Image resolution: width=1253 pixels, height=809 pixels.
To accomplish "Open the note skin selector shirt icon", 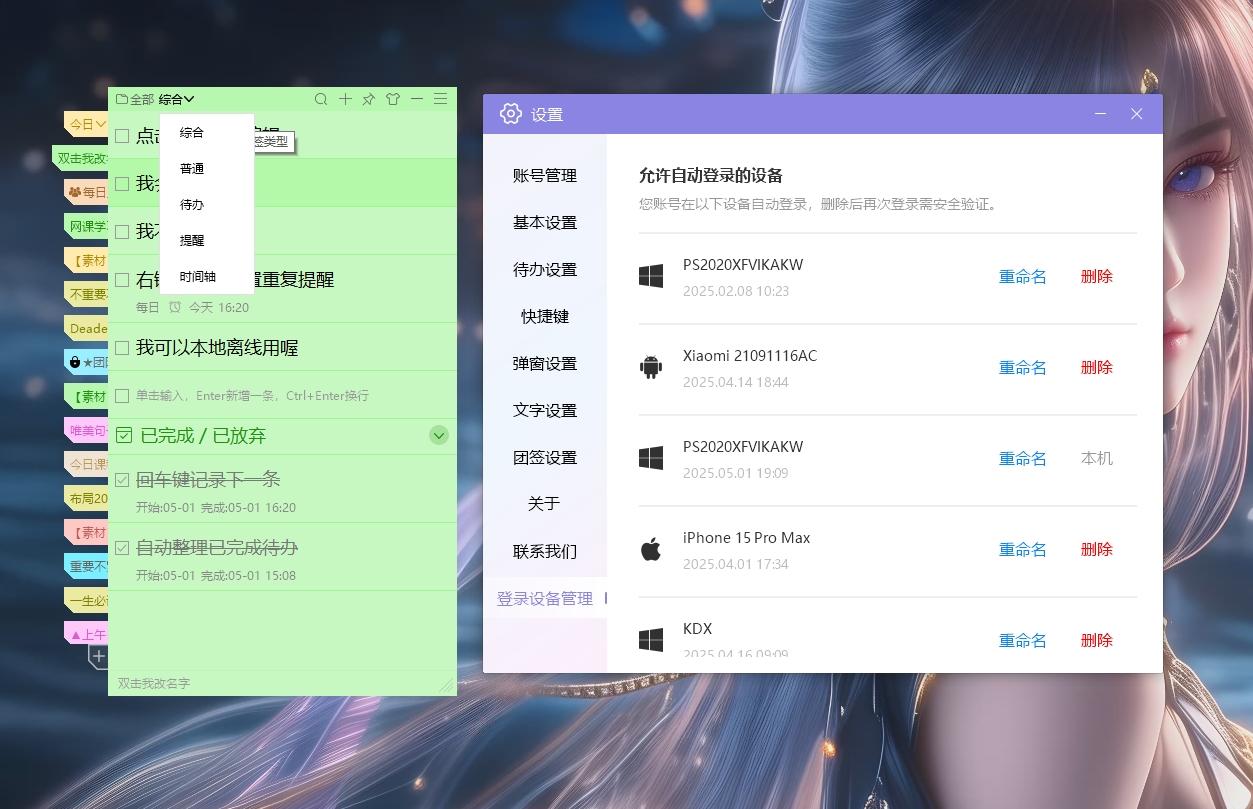I will coord(392,99).
